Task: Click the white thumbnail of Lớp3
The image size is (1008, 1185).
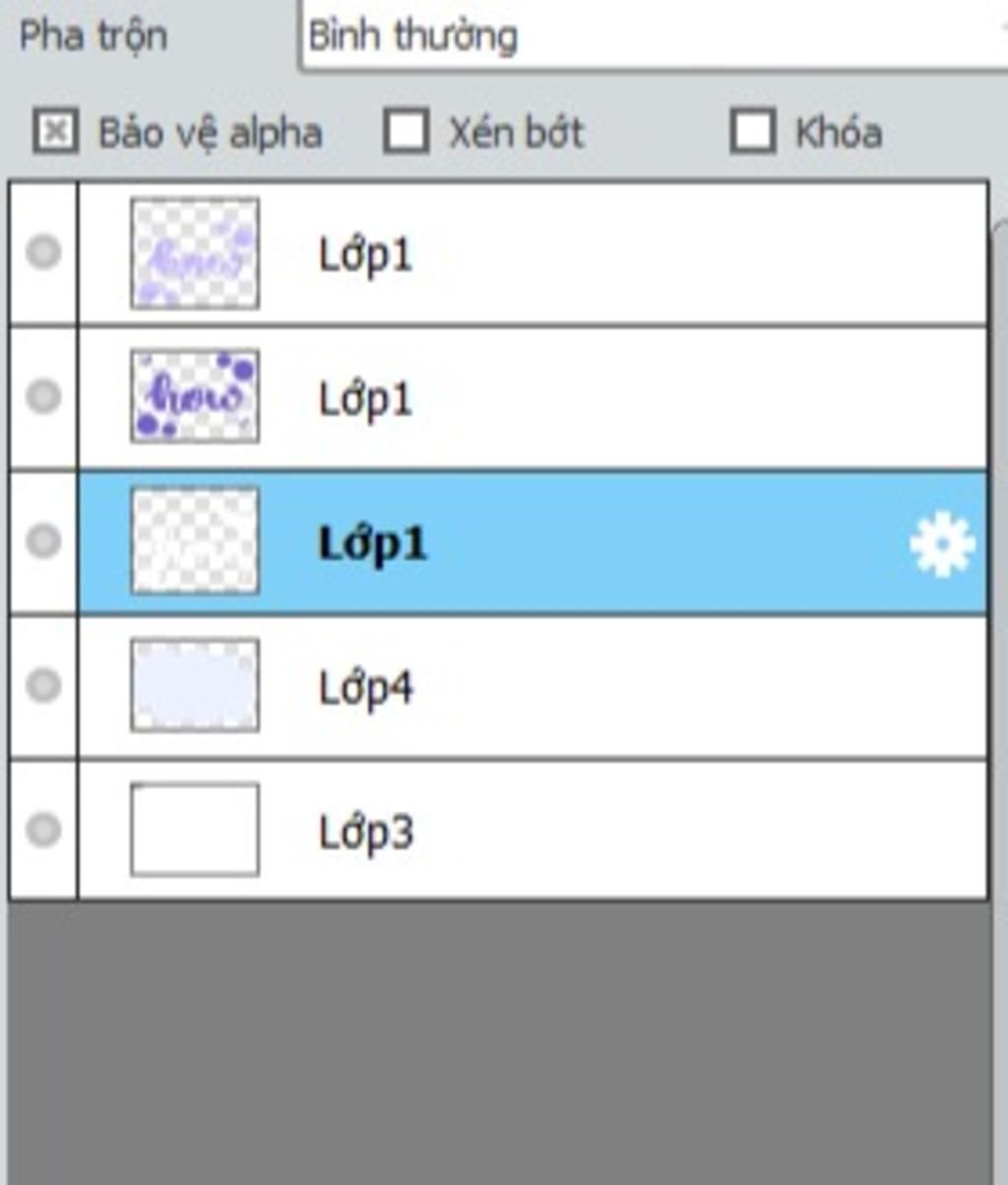Action: click(x=195, y=829)
